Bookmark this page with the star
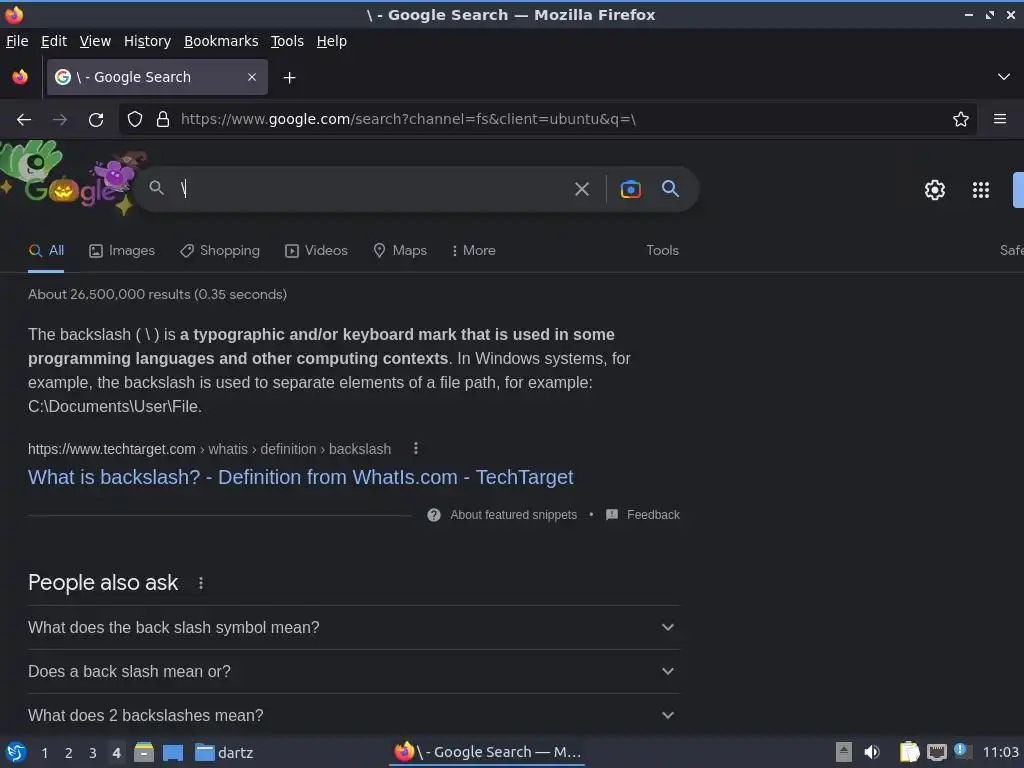Screen dimensions: 1024x768 pyautogui.click(x=961, y=119)
